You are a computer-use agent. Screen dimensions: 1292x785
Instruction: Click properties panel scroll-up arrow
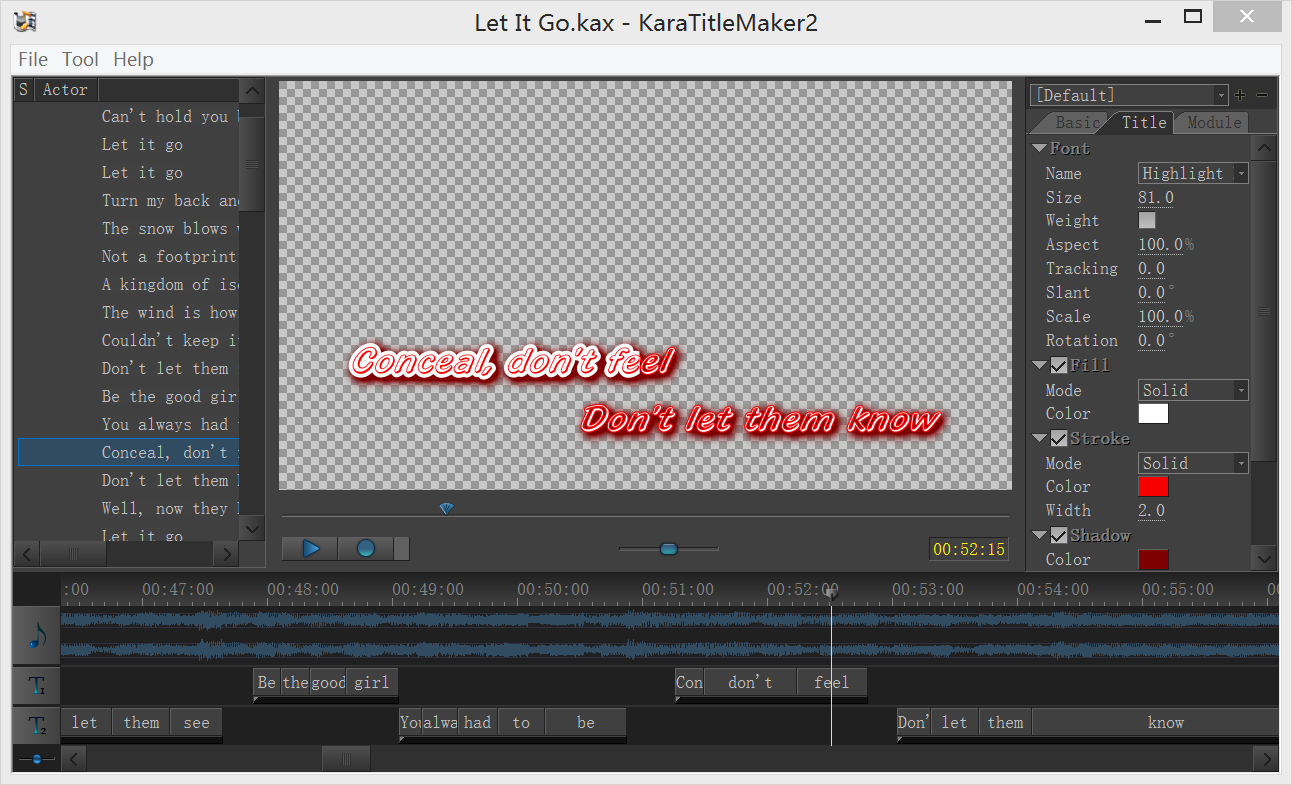click(1264, 149)
